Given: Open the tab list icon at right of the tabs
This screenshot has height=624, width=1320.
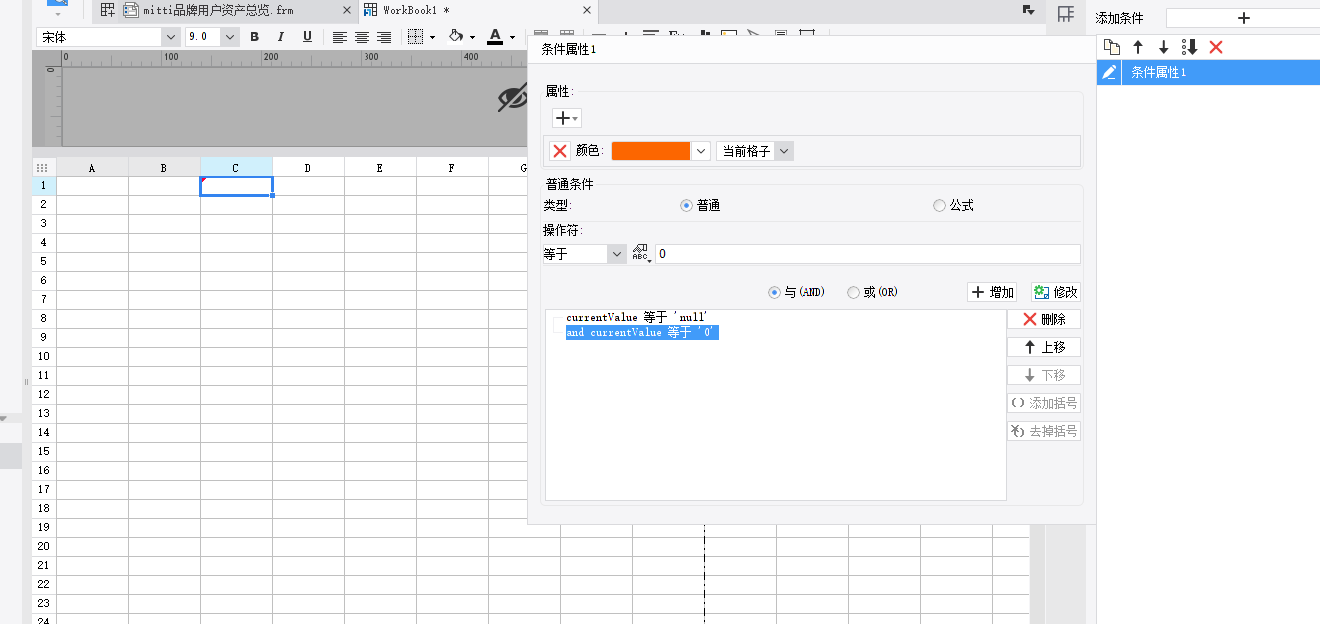Looking at the screenshot, I should click(1028, 10).
